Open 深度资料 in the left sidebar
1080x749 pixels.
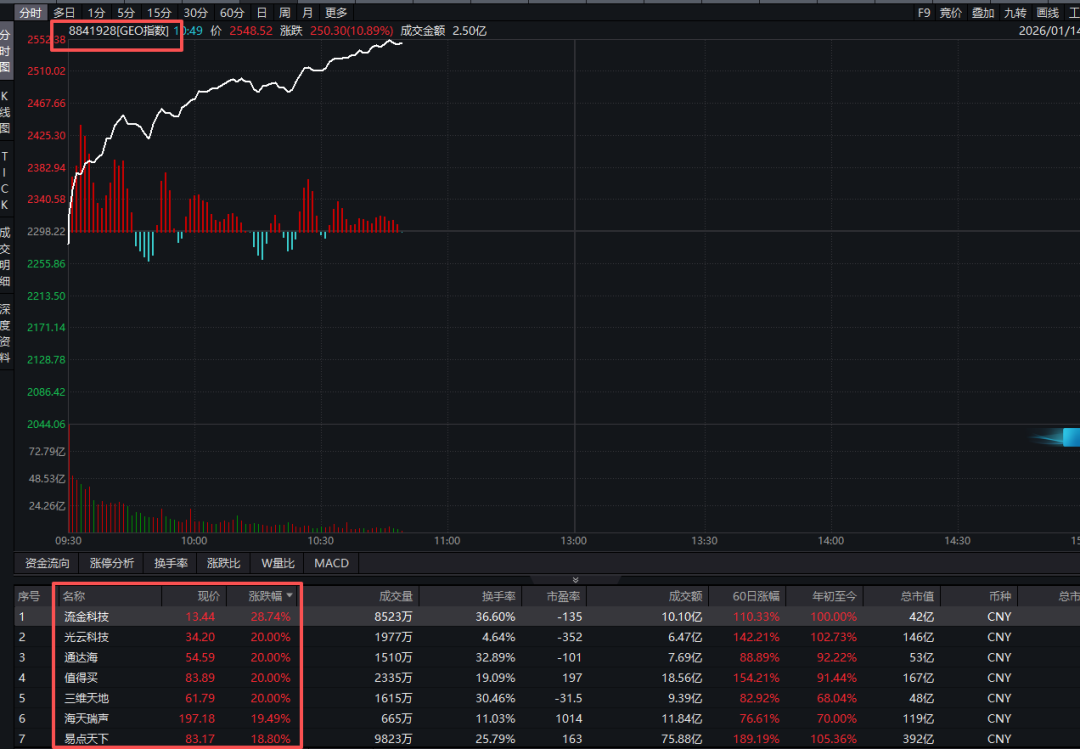pyautogui.click(x=6, y=333)
